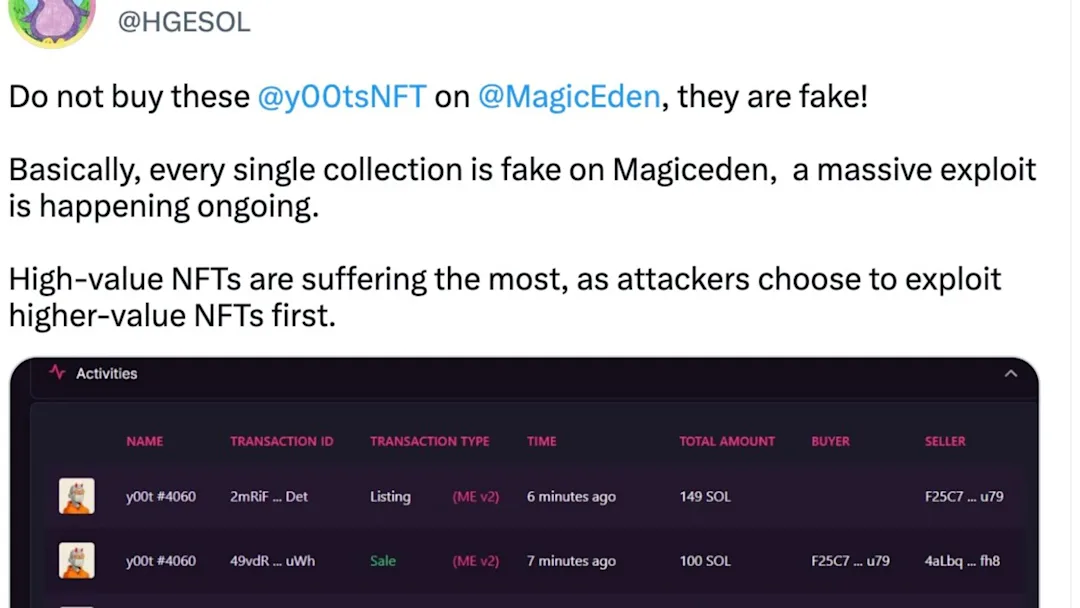The width and height of the screenshot is (1080, 608).
Task: Open the @y00tsNFT mention link
Action: click(x=341, y=96)
